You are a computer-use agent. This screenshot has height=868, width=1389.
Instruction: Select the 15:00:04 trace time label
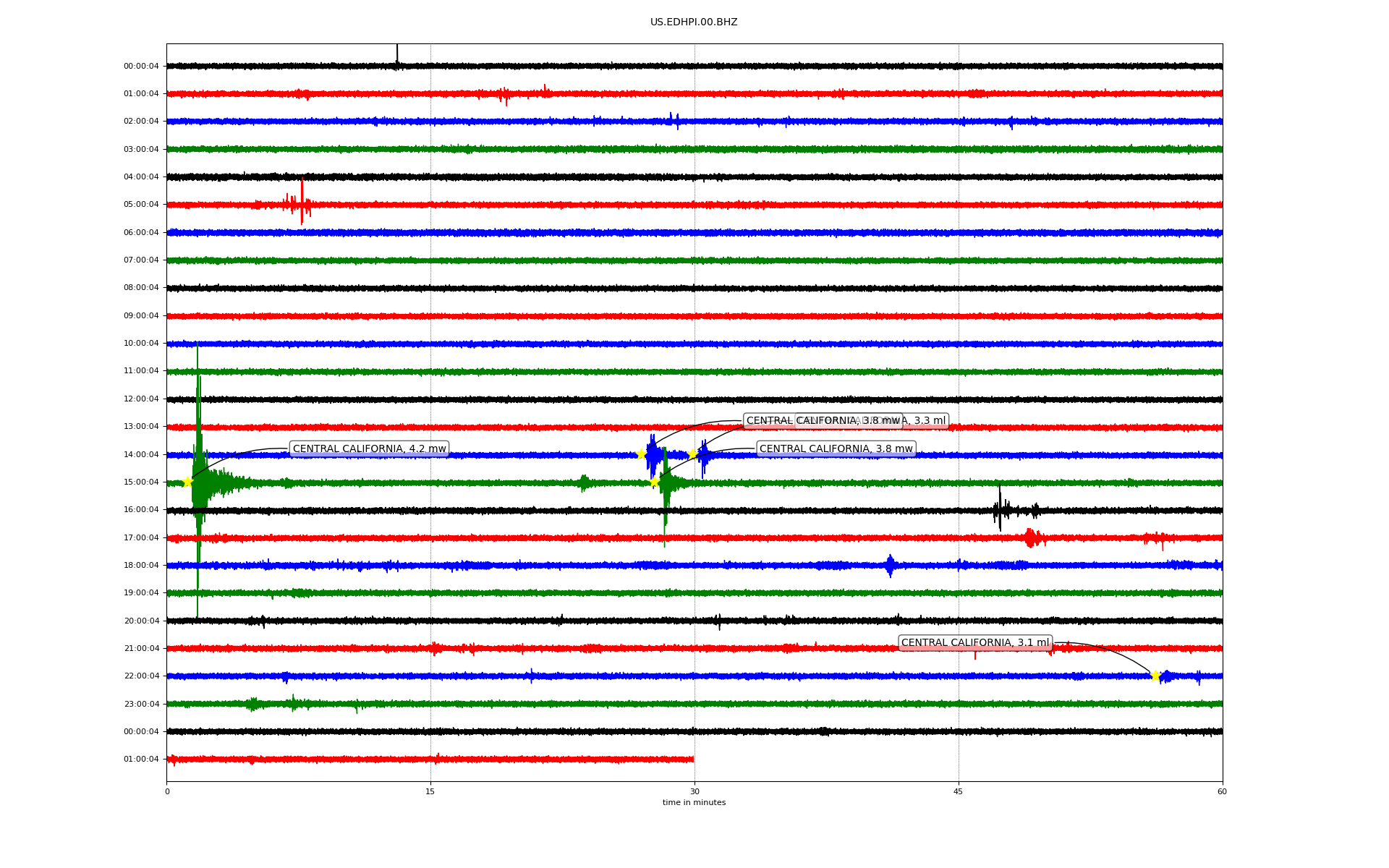(141, 482)
